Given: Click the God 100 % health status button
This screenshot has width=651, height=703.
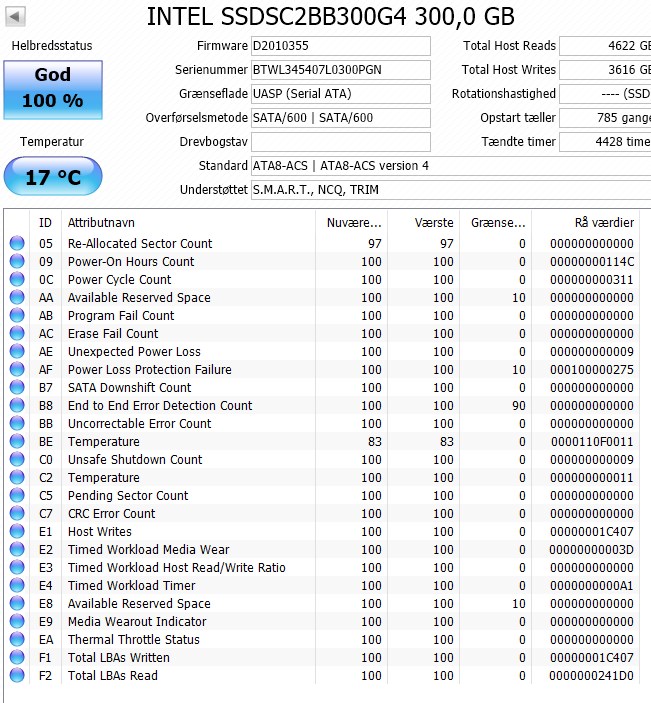Looking at the screenshot, I should [53, 90].
